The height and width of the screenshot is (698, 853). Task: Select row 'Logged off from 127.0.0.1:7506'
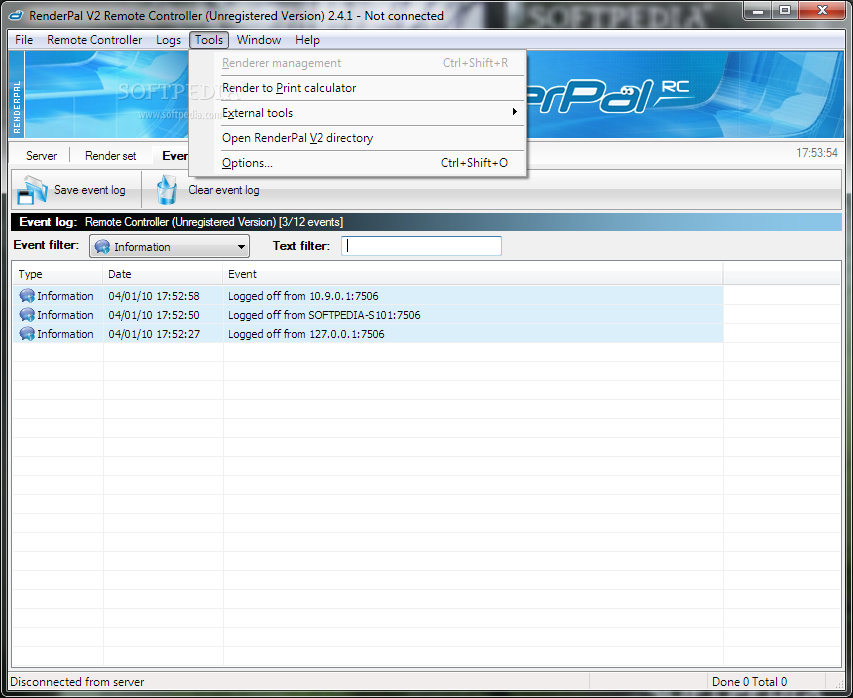[x=368, y=334]
